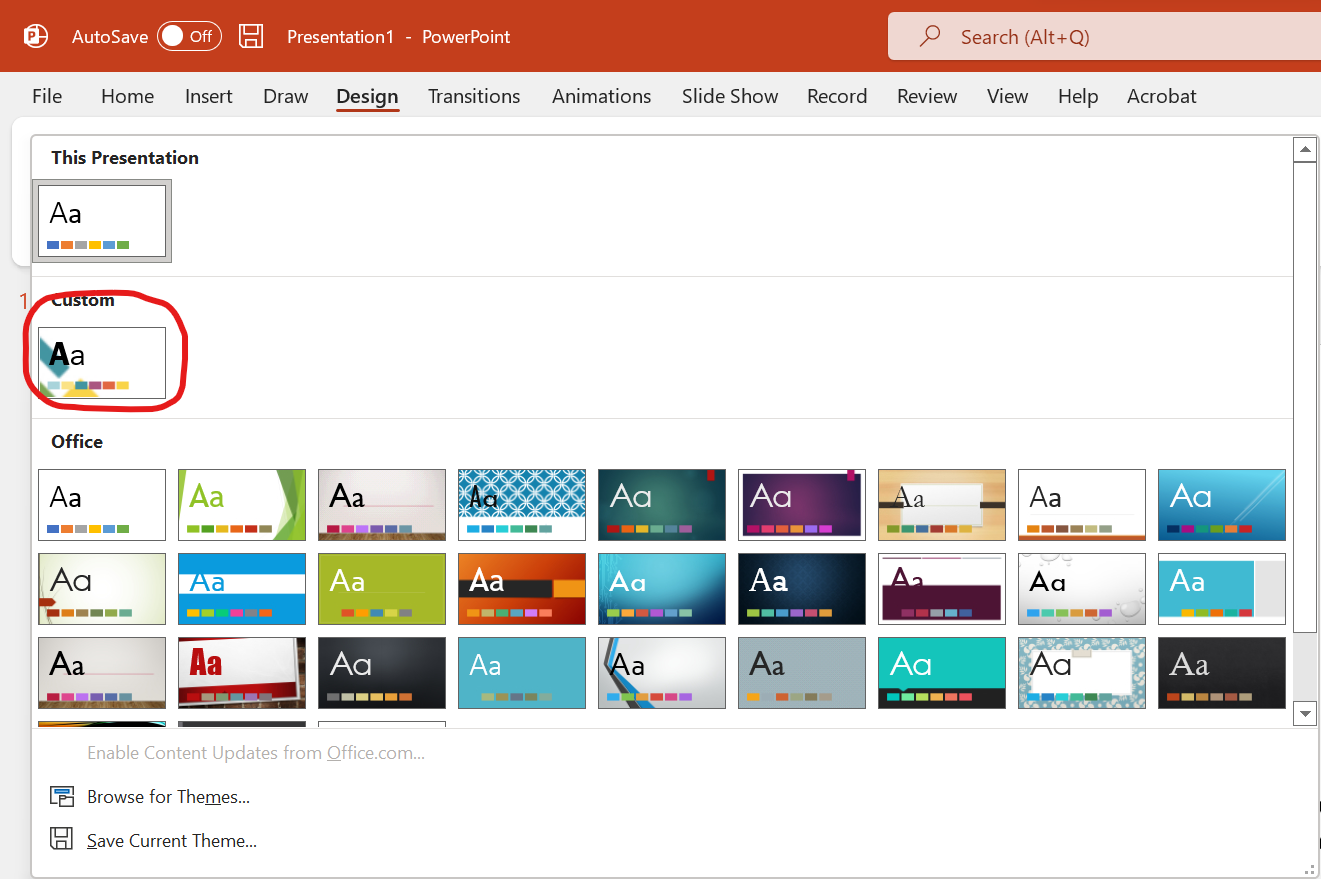Image resolution: width=1321 pixels, height=879 pixels.
Task: Click the gallery scrollbar down arrow
Action: pyautogui.click(x=1305, y=713)
